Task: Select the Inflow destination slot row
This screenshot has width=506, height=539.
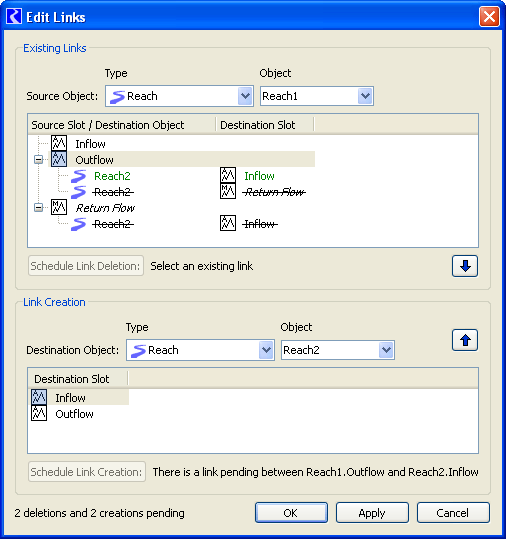Action: (80, 397)
